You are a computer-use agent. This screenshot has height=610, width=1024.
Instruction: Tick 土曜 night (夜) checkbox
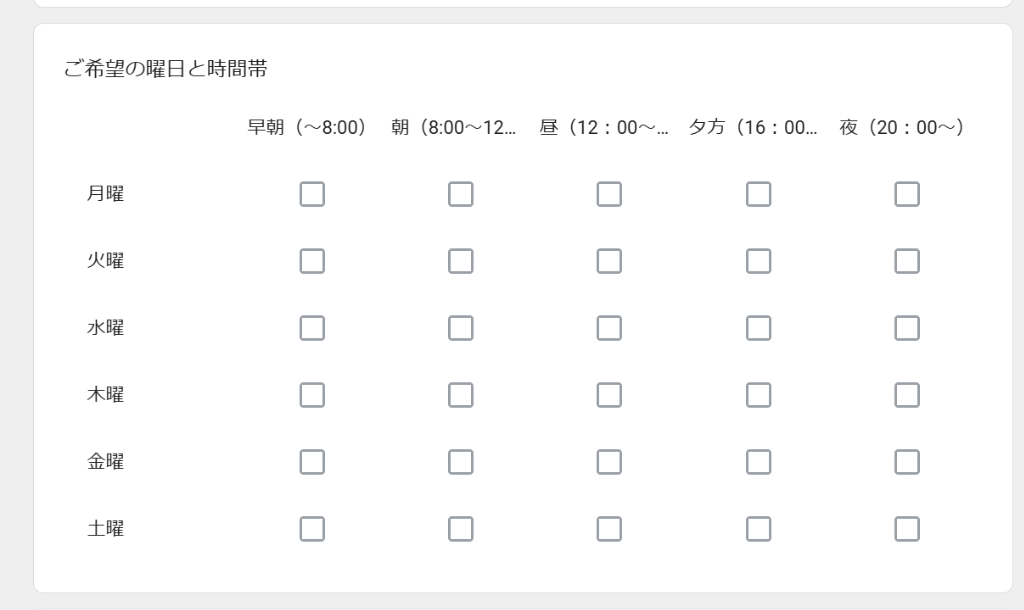[907, 528]
